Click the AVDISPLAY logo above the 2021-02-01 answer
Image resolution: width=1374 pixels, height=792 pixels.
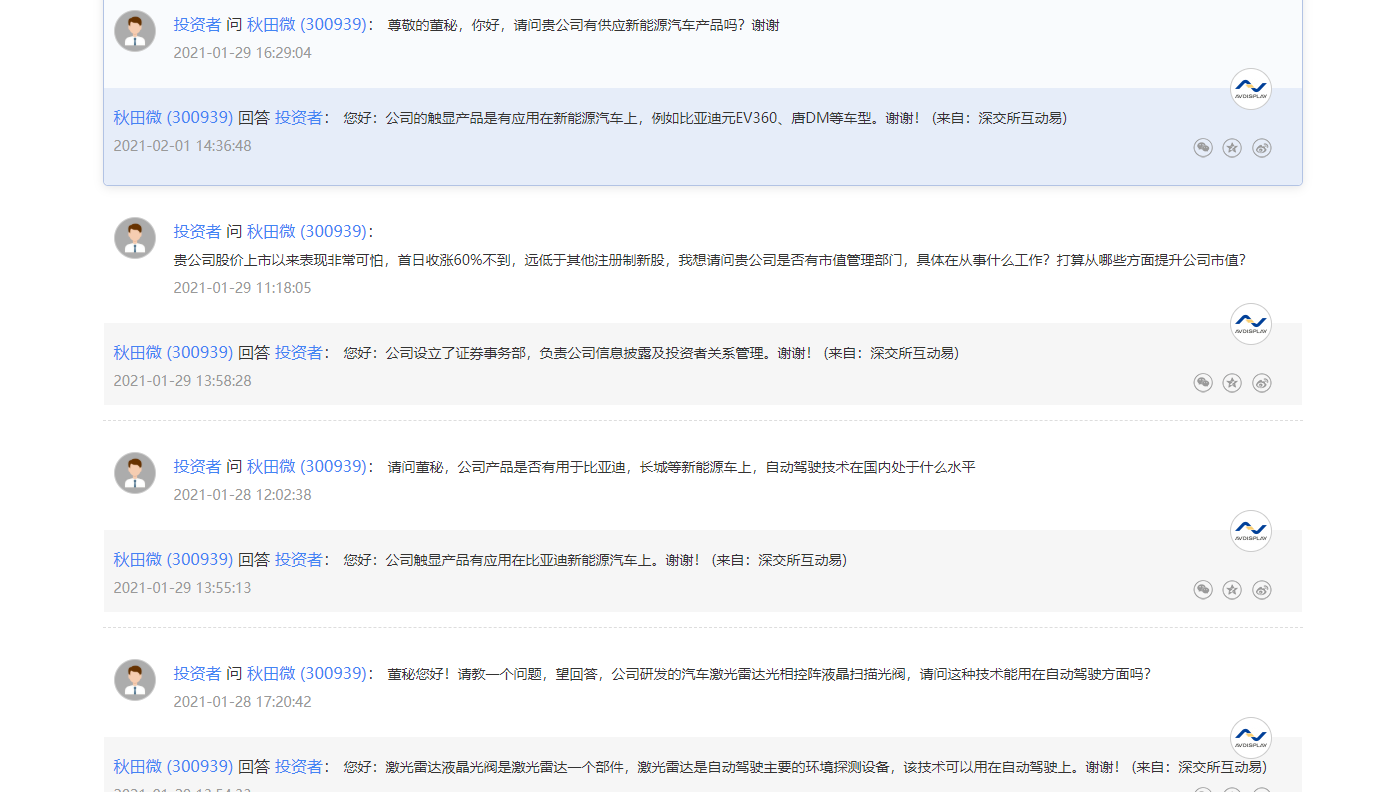1250,89
